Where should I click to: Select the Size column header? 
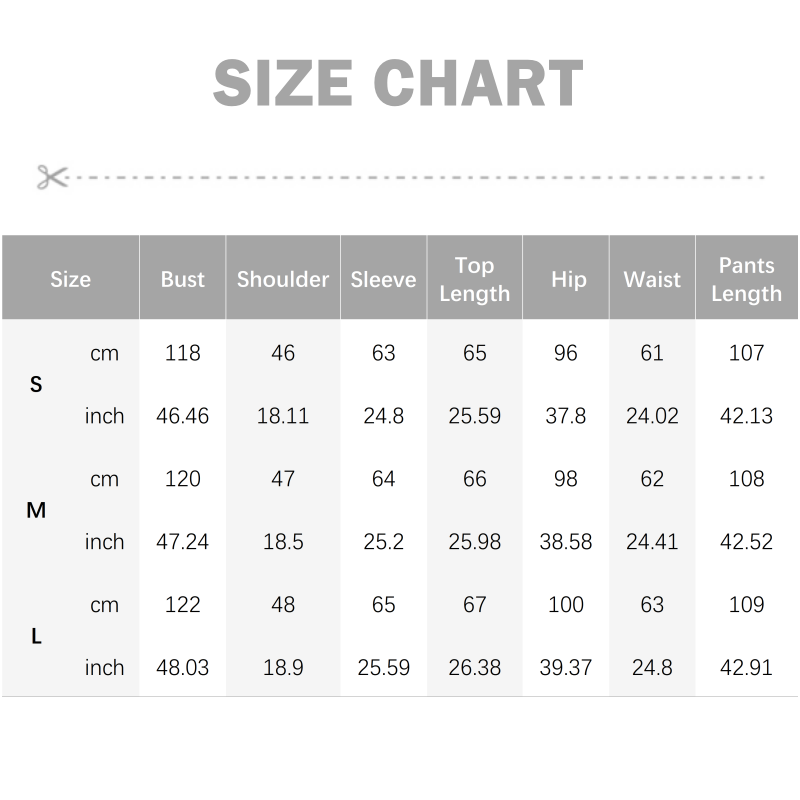tap(70, 279)
